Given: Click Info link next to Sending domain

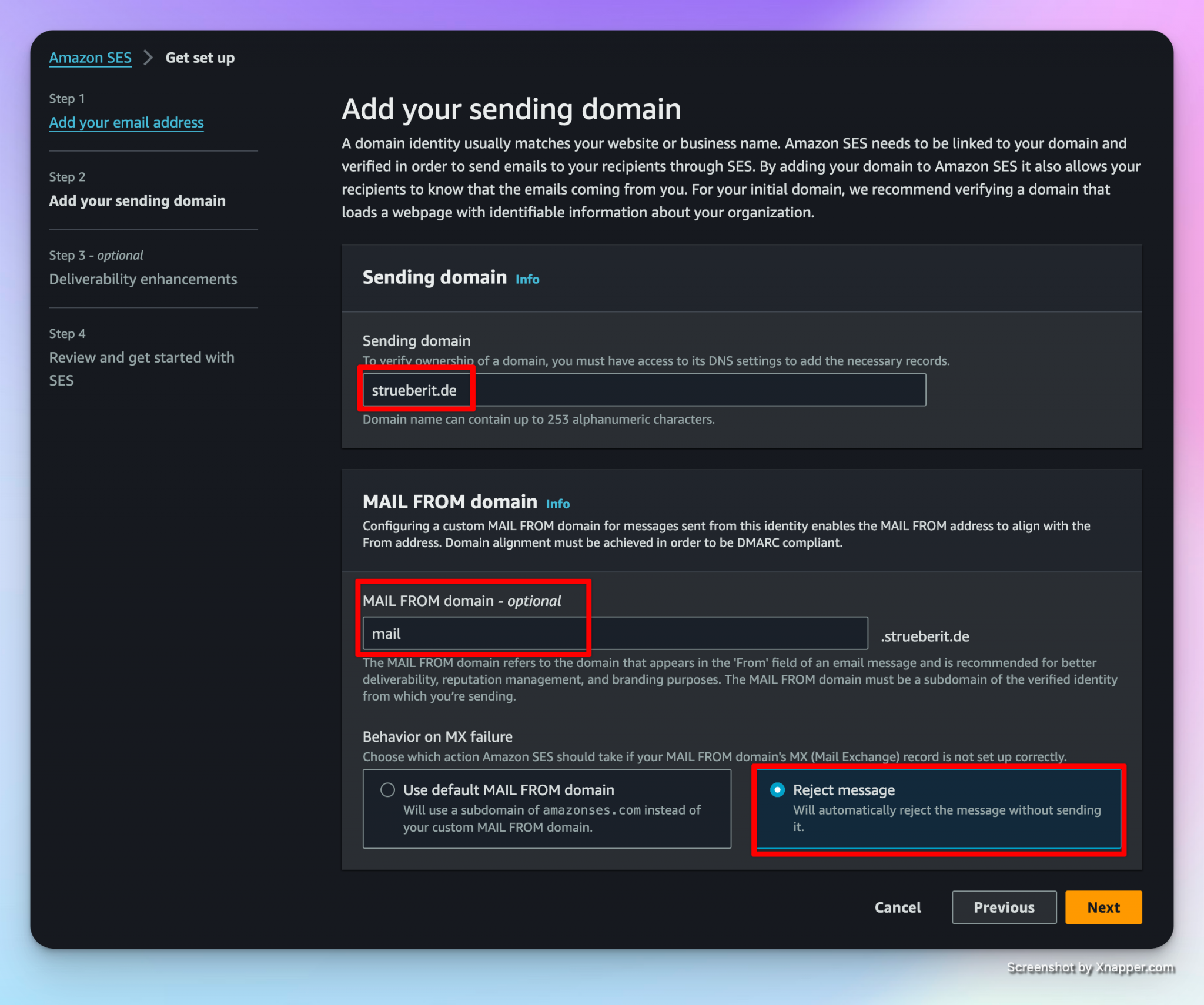Looking at the screenshot, I should tap(527, 279).
